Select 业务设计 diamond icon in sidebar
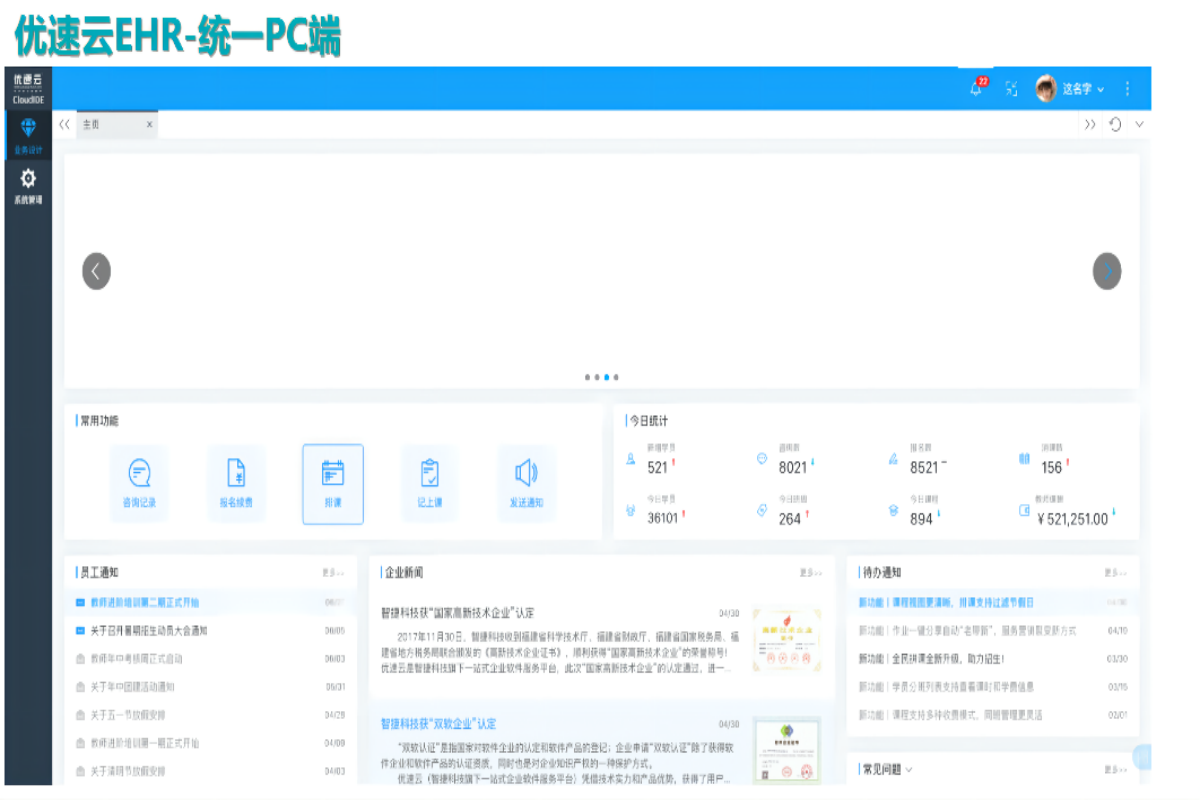 coord(28,133)
